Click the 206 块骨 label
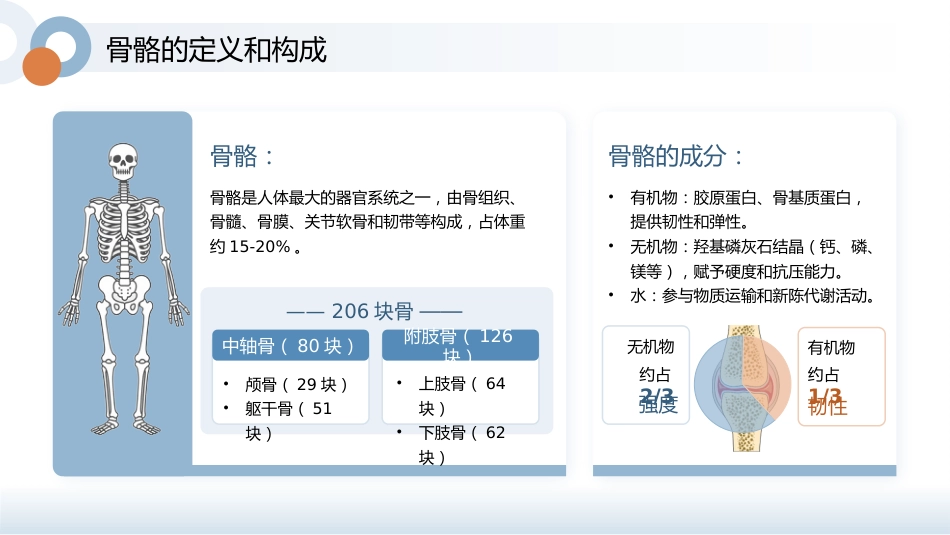 pos(374,311)
